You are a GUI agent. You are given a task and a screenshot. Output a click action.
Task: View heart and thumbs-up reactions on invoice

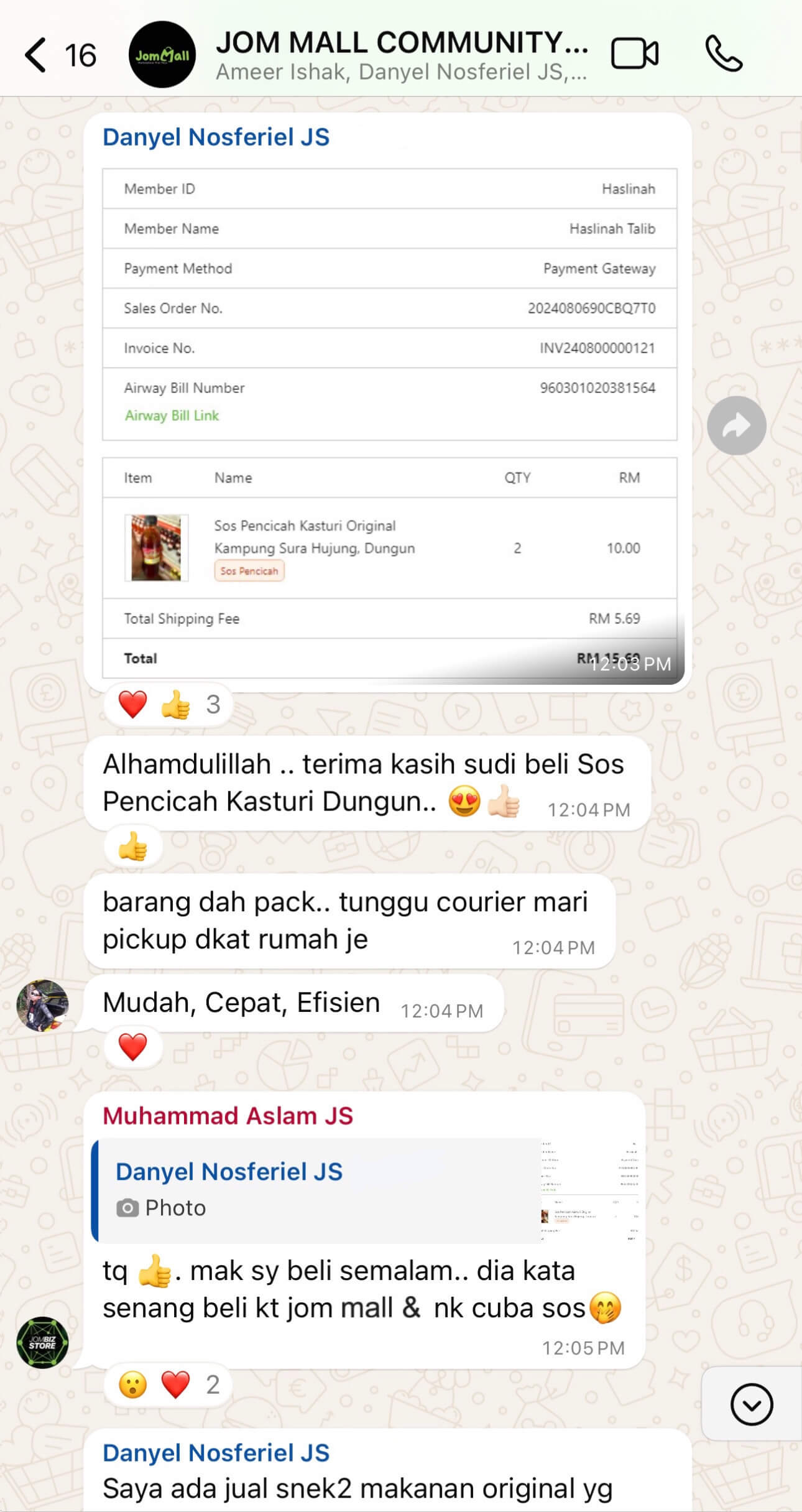pyautogui.click(x=168, y=705)
